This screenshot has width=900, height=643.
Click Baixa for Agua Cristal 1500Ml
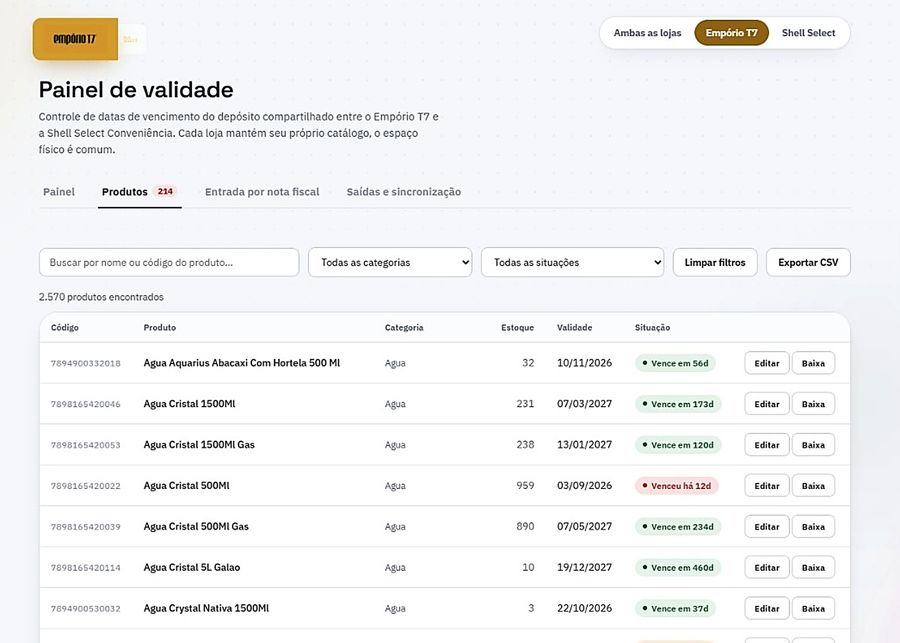813,404
